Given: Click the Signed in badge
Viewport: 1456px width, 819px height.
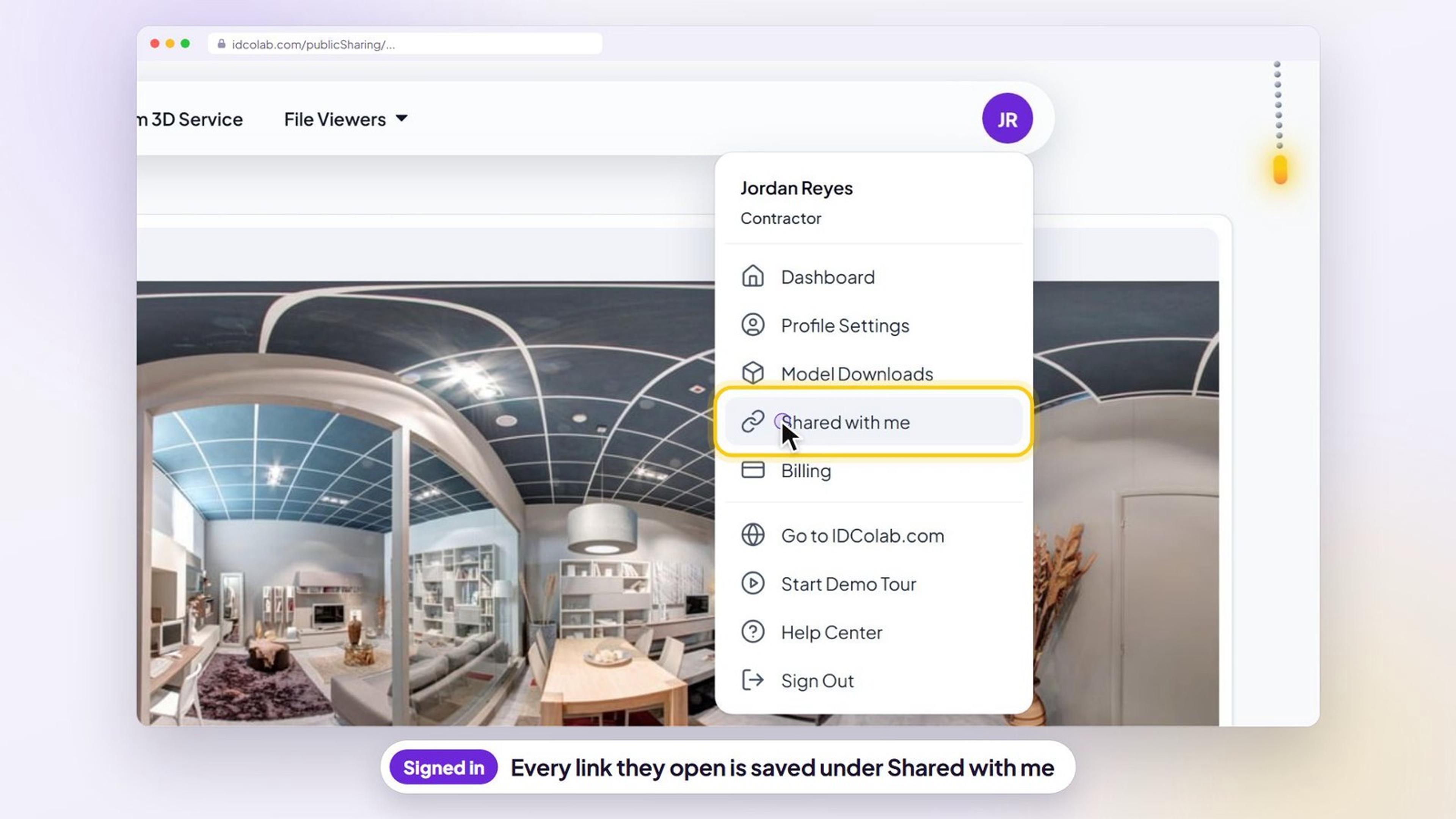Looking at the screenshot, I should point(443,767).
